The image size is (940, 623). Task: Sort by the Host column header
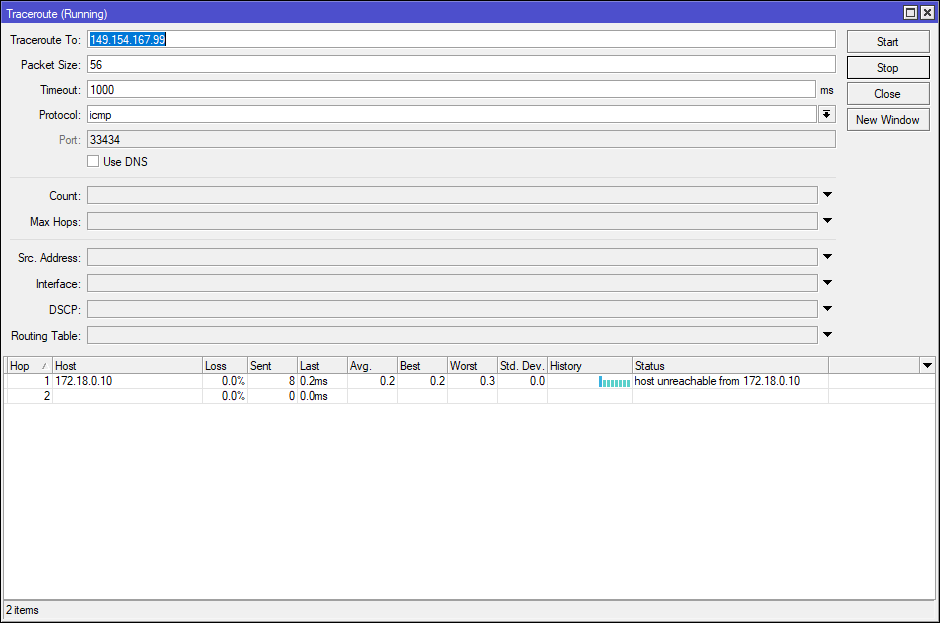pos(127,366)
